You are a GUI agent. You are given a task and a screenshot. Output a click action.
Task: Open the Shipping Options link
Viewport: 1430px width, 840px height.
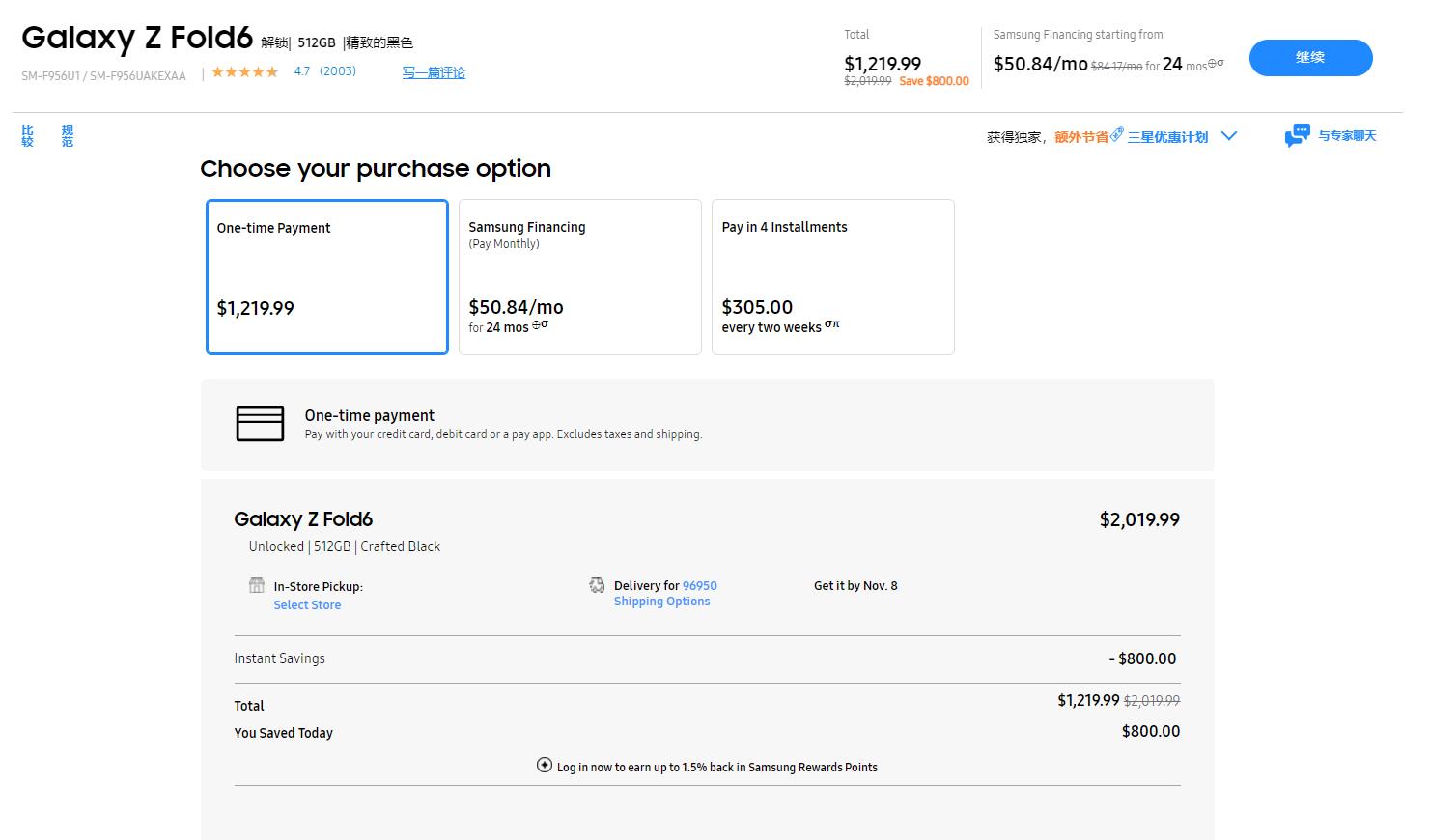pos(661,601)
